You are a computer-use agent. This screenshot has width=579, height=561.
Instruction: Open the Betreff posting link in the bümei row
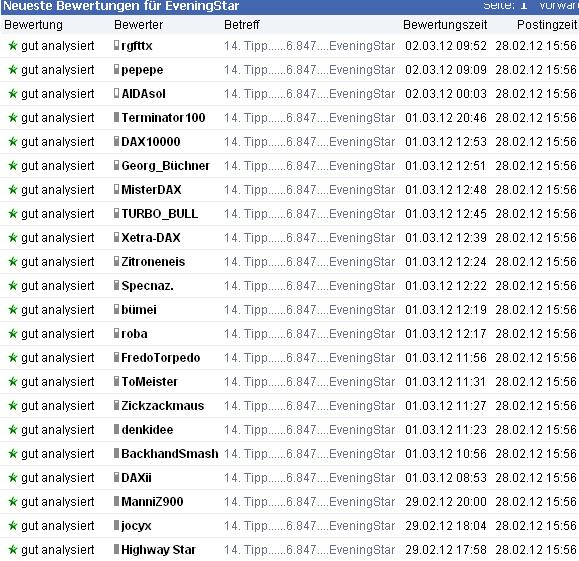tap(309, 310)
